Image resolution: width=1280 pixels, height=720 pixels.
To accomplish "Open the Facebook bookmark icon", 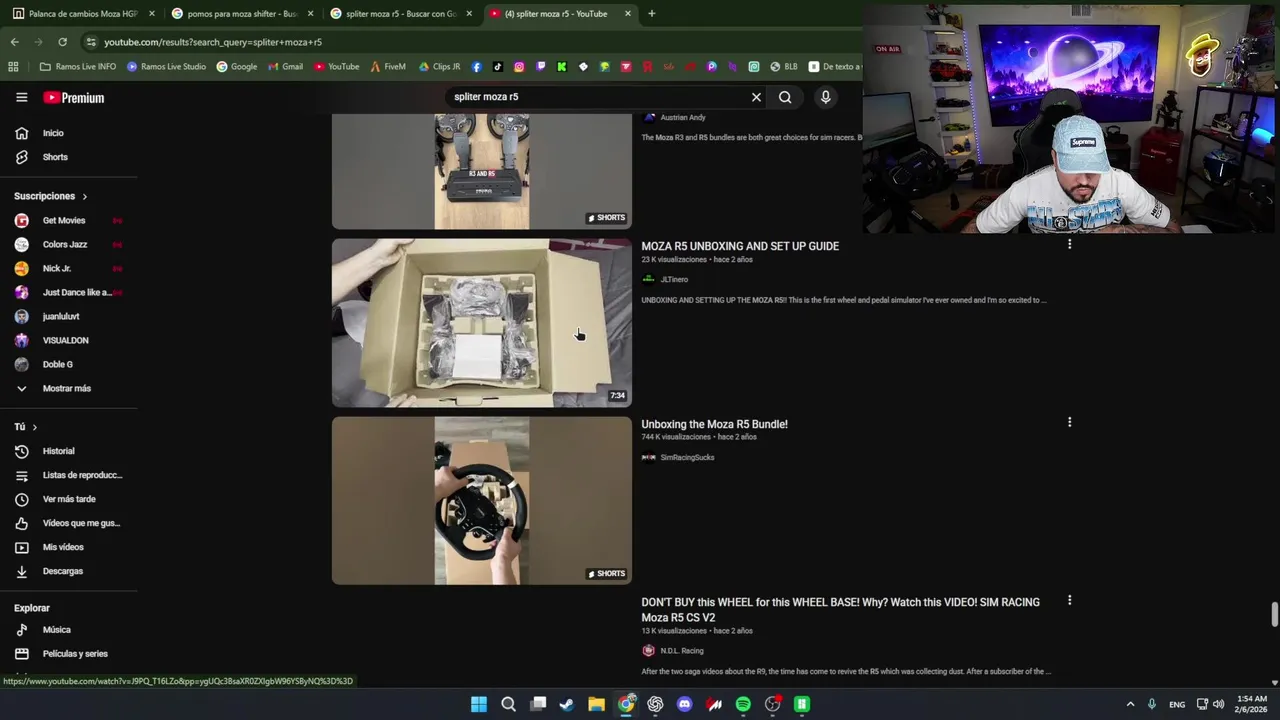I will tap(476, 67).
